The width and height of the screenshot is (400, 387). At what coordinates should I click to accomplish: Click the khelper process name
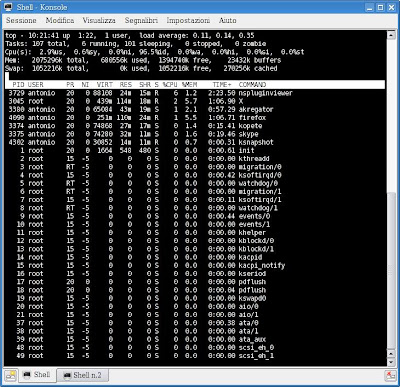tap(252, 233)
